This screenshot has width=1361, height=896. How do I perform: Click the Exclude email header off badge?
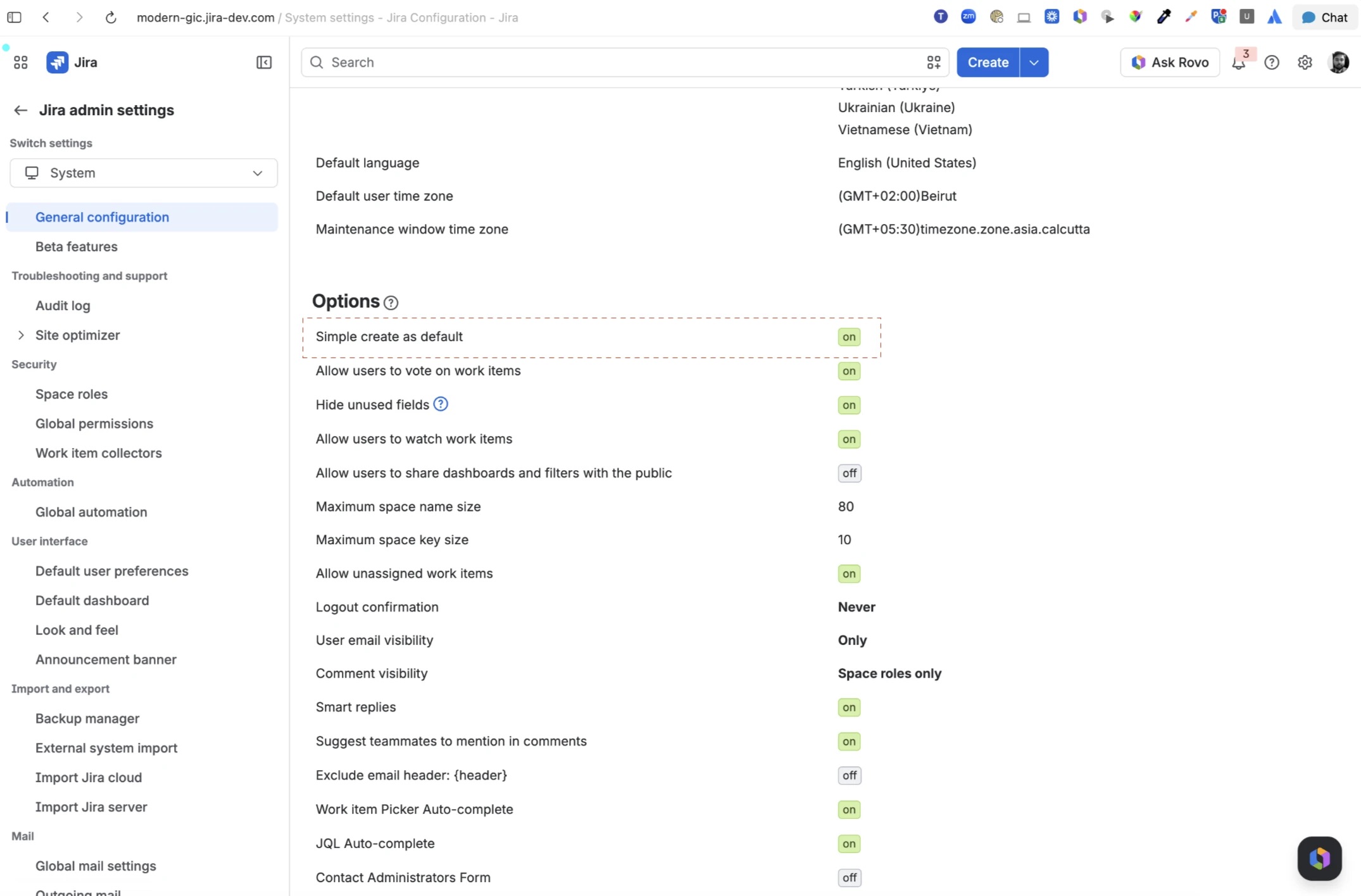[850, 776]
